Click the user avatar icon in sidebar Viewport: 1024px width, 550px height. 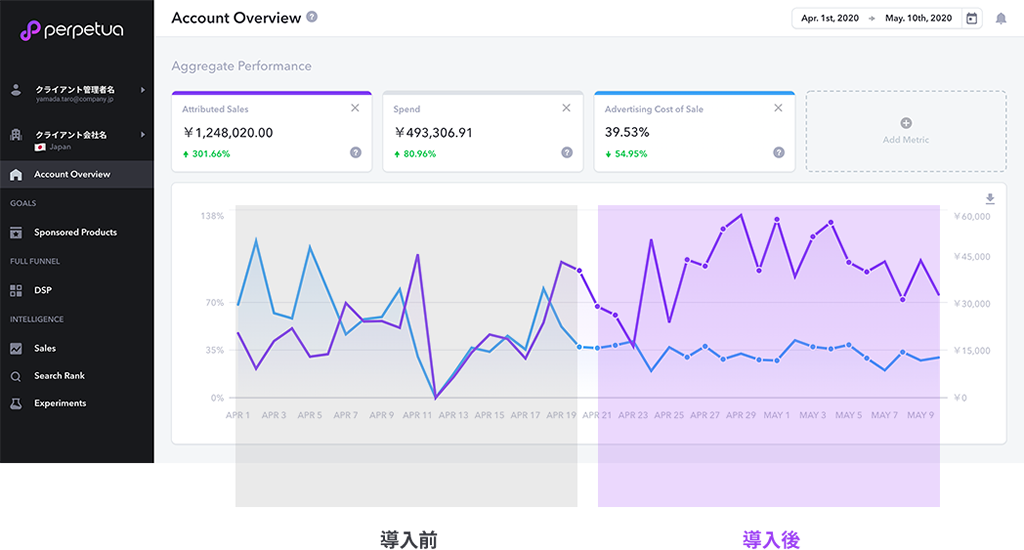(16, 90)
